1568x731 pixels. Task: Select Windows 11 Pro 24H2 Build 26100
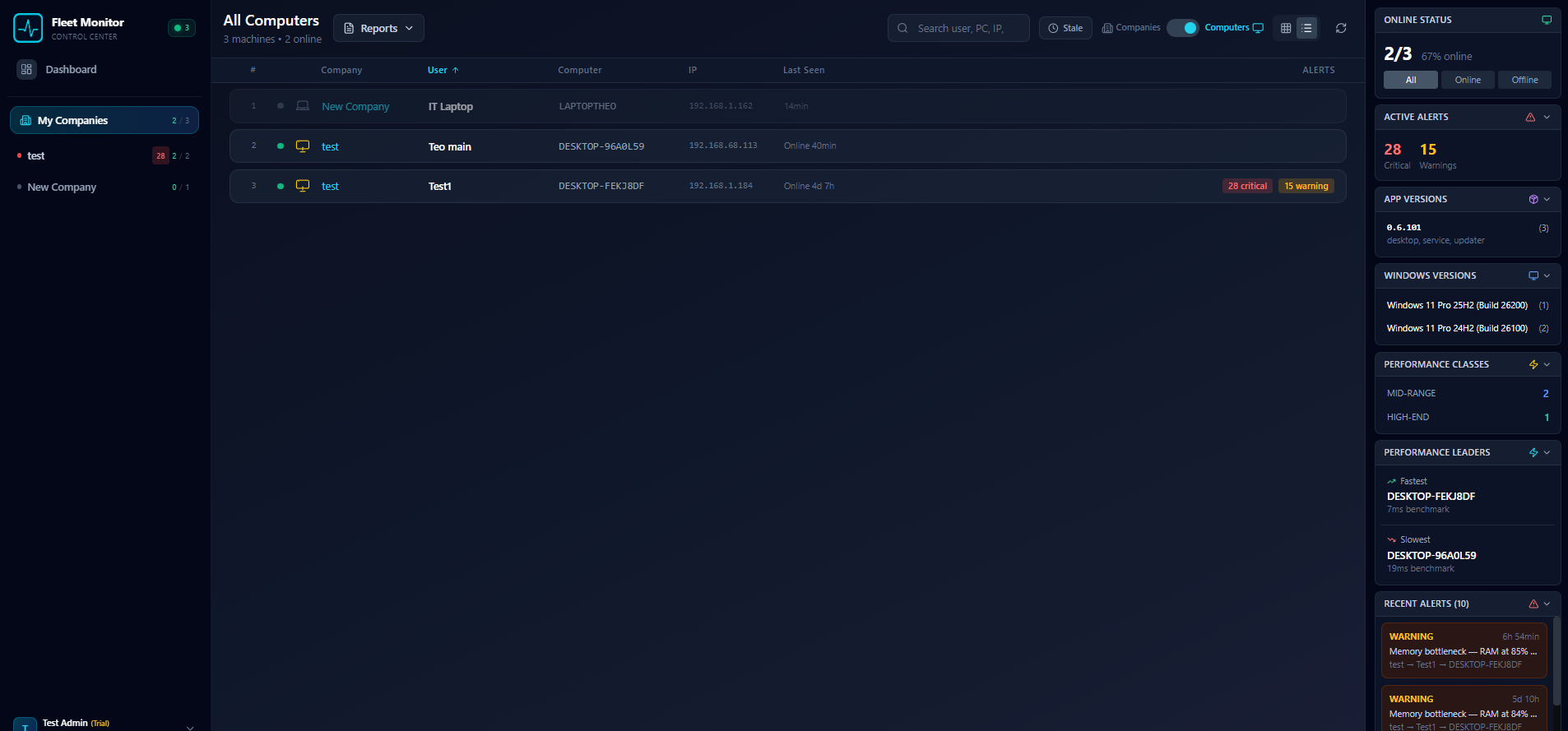1468,328
